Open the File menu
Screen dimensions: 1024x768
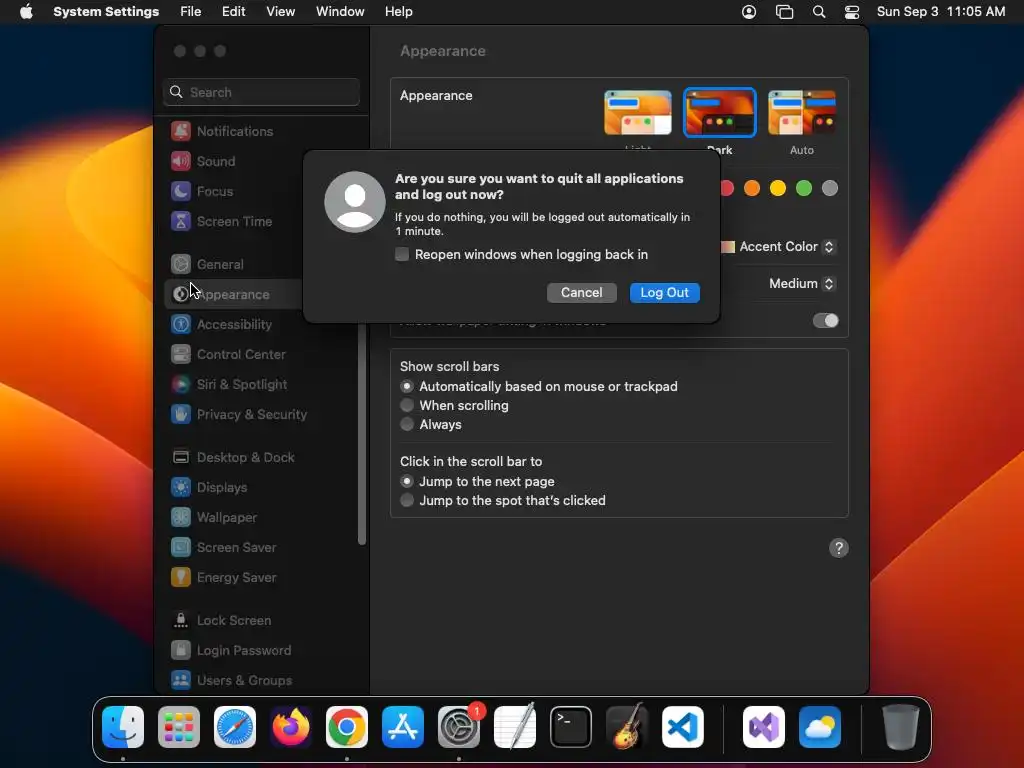pos(191,12)
